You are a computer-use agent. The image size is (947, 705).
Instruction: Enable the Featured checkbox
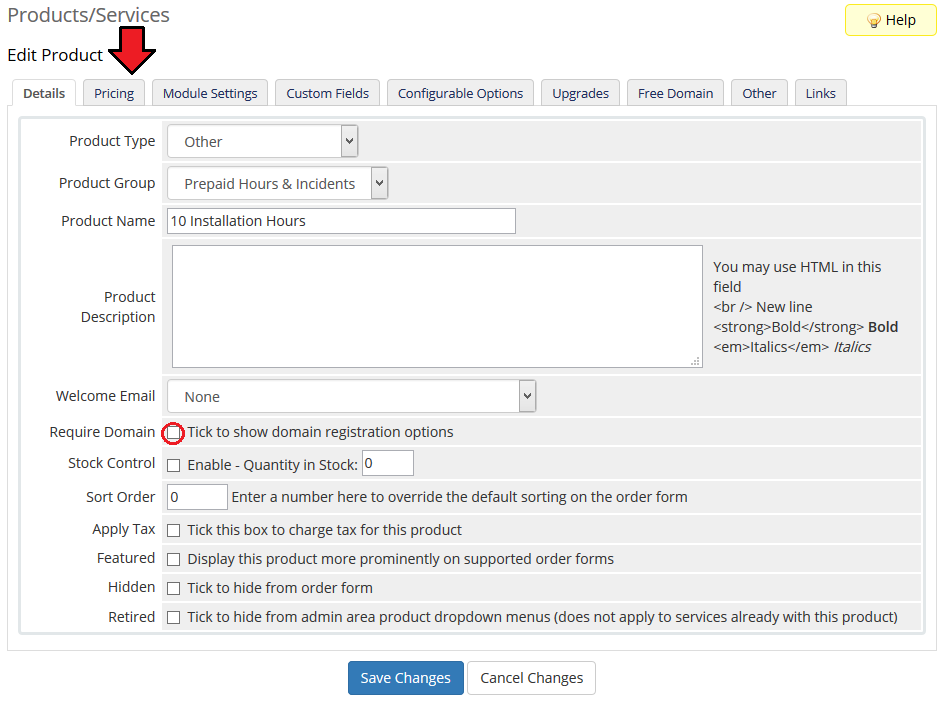tap(173, 559)
